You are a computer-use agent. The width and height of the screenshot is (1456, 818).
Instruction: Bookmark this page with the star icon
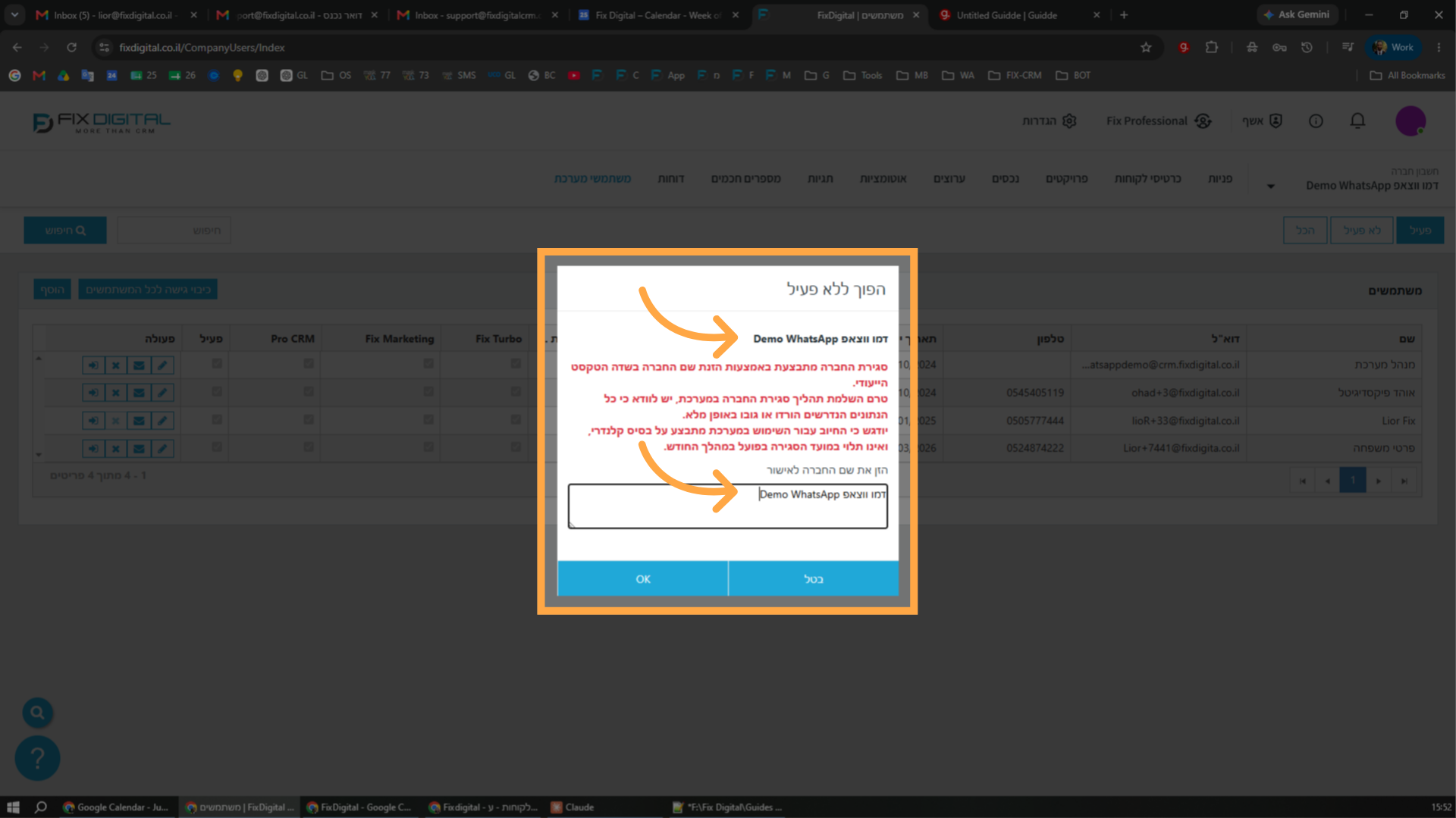pos(1146,48)
